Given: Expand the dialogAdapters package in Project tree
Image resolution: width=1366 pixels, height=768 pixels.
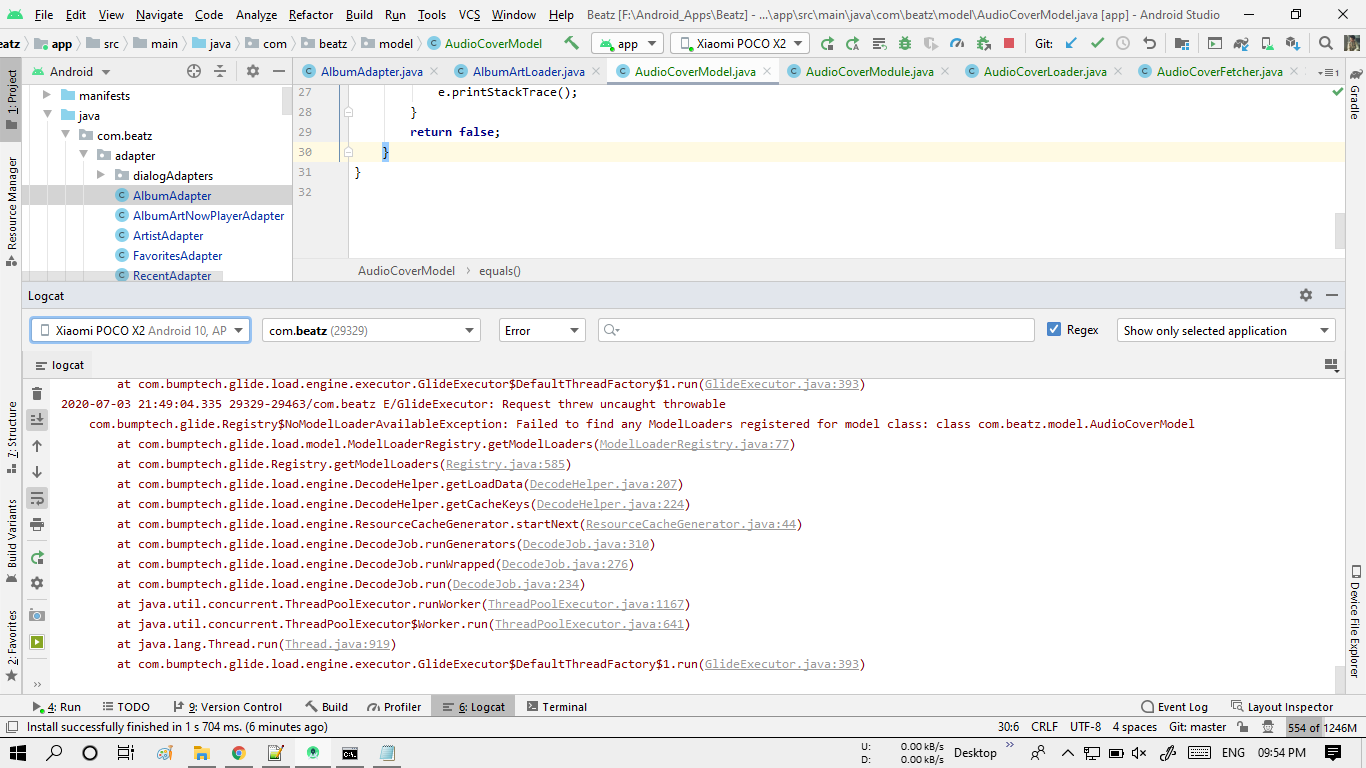Looking at the screenshot, I should [x=100, y=175].
